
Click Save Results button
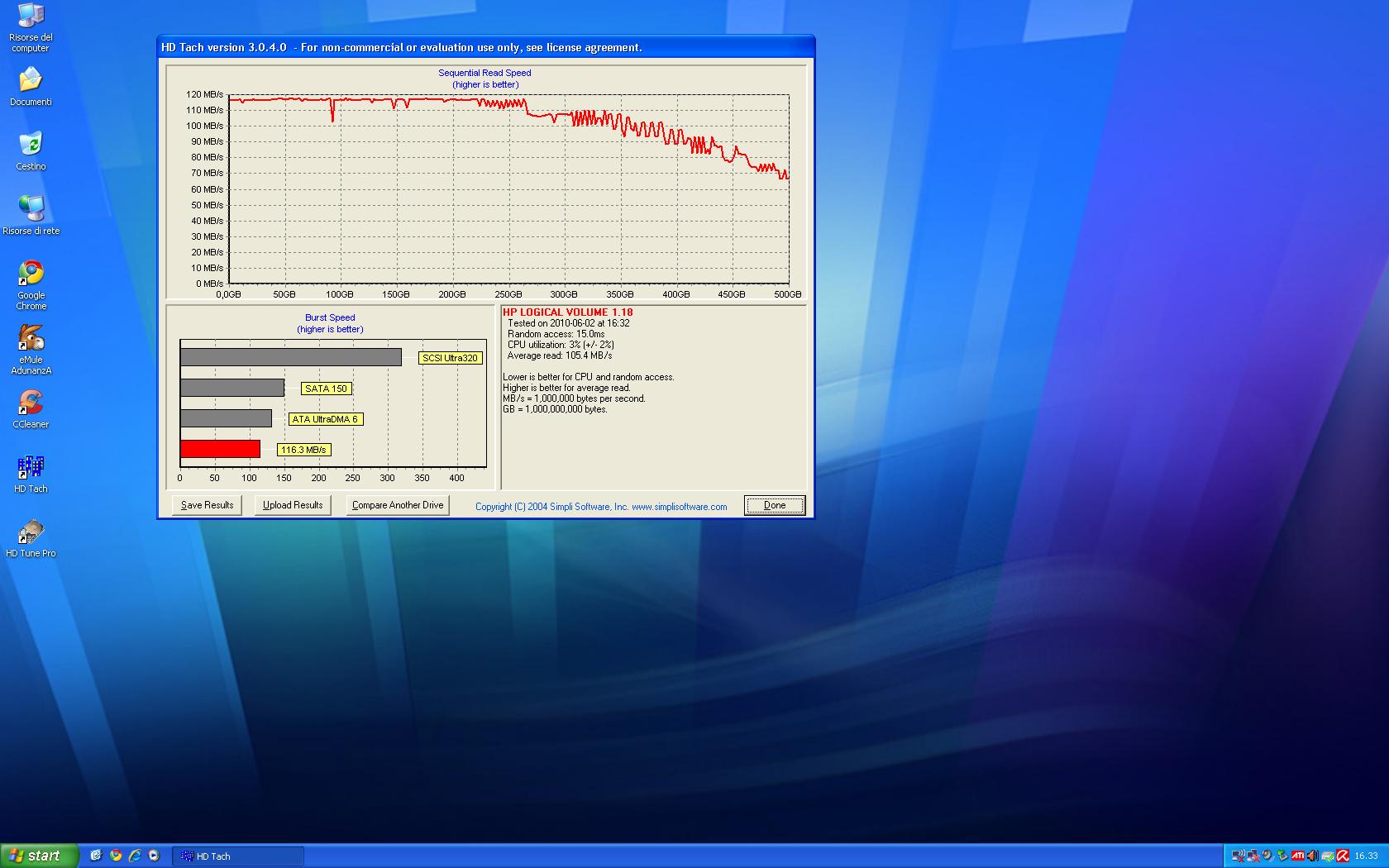pos(207,505)
